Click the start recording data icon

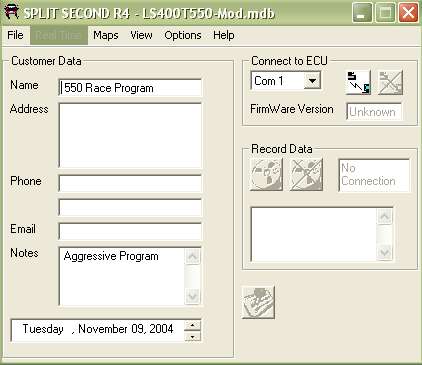(266, 174)
